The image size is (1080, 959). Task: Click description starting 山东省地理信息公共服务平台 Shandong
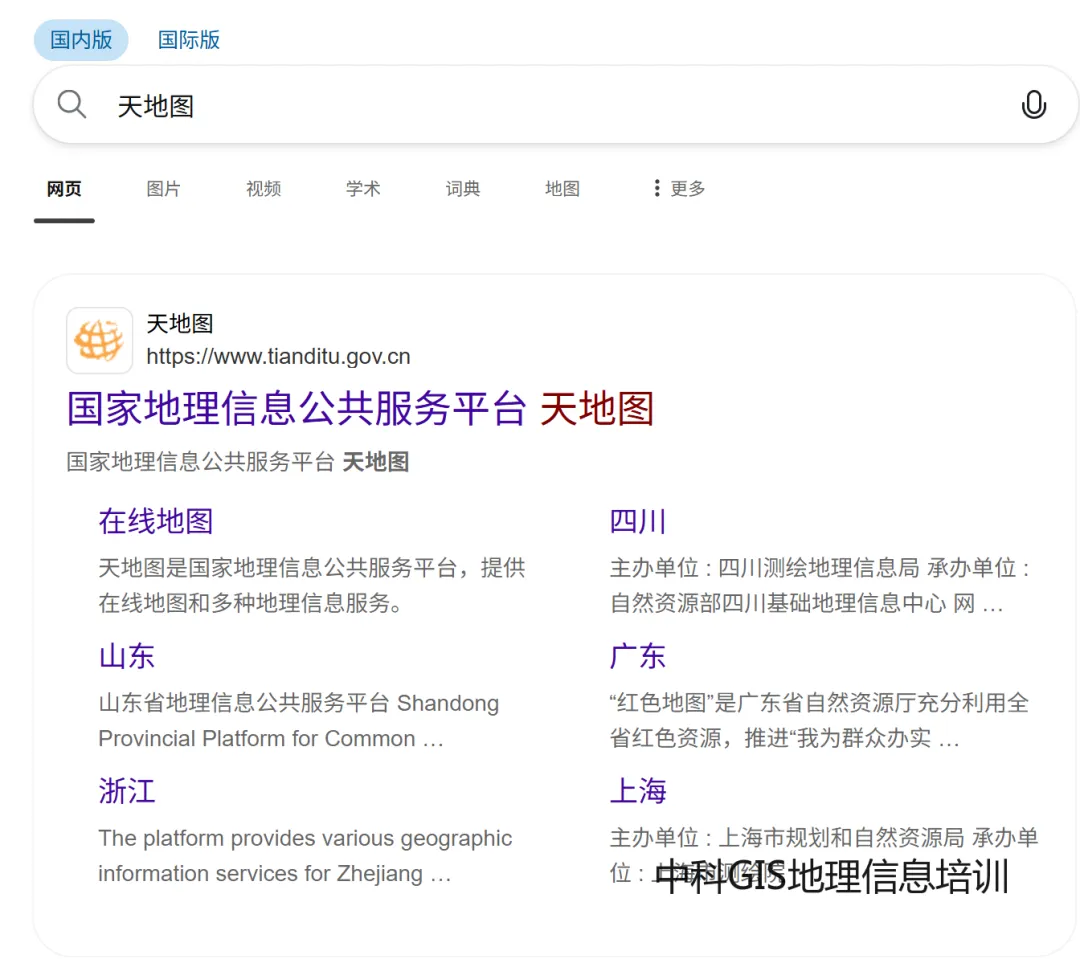click(298, 720)
